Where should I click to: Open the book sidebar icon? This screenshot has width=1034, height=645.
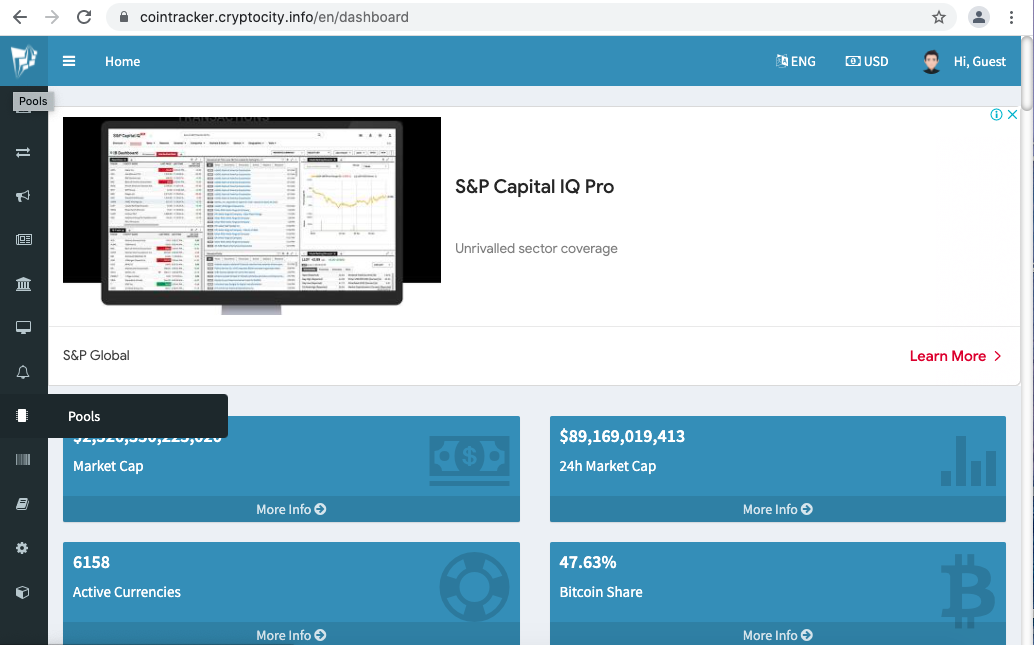(22, 504)
